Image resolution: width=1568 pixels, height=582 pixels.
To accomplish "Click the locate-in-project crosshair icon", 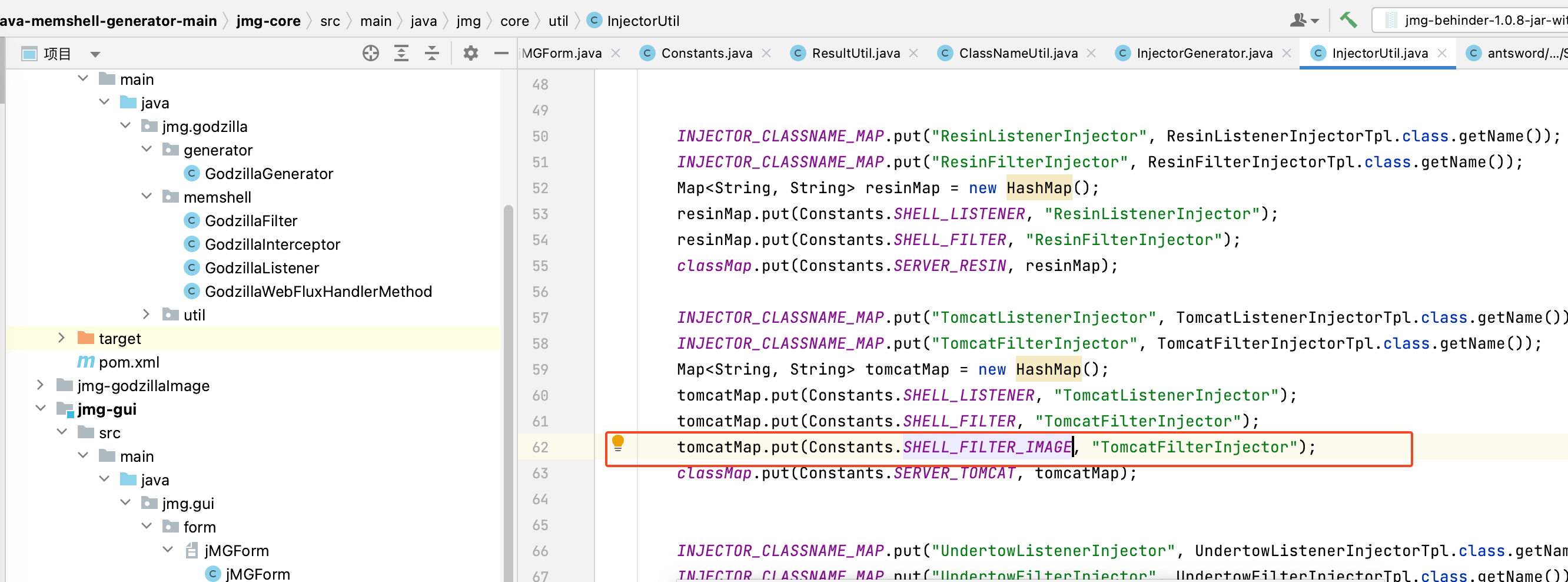I will tap(370, 54).
